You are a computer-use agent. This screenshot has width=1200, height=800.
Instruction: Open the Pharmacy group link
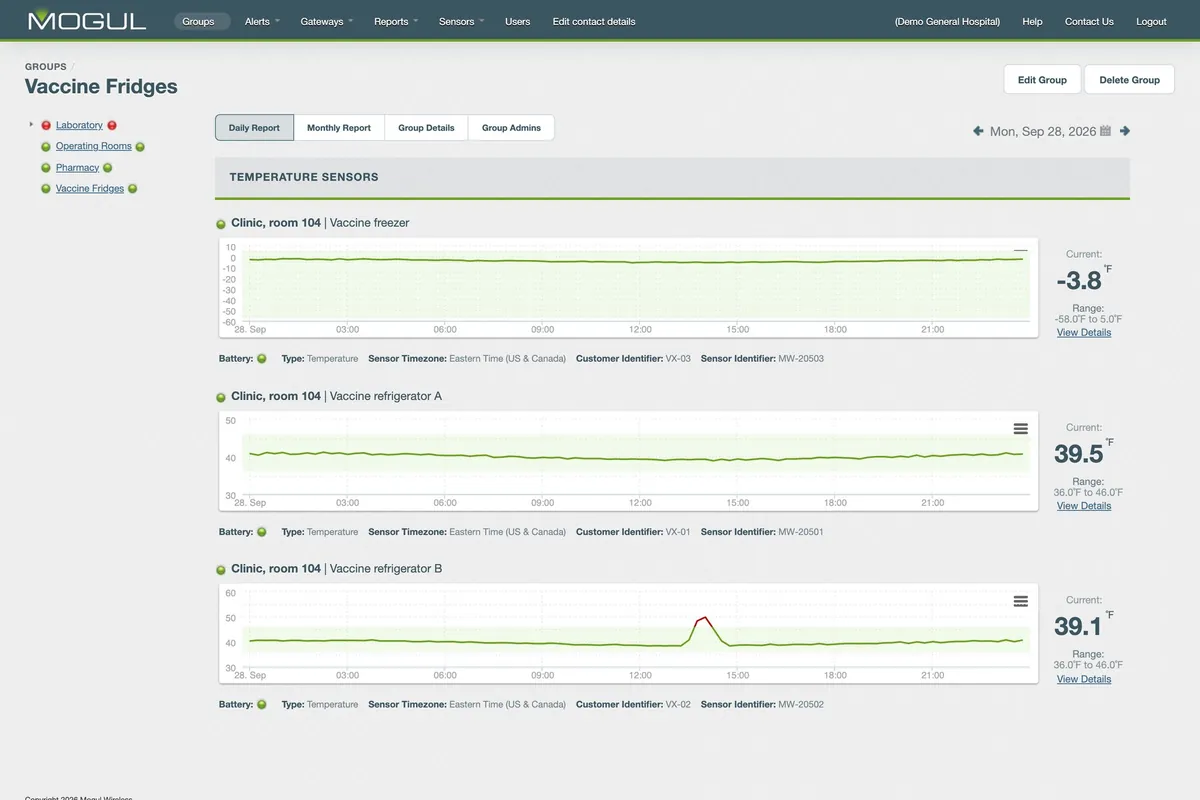[x=77, y=168]
